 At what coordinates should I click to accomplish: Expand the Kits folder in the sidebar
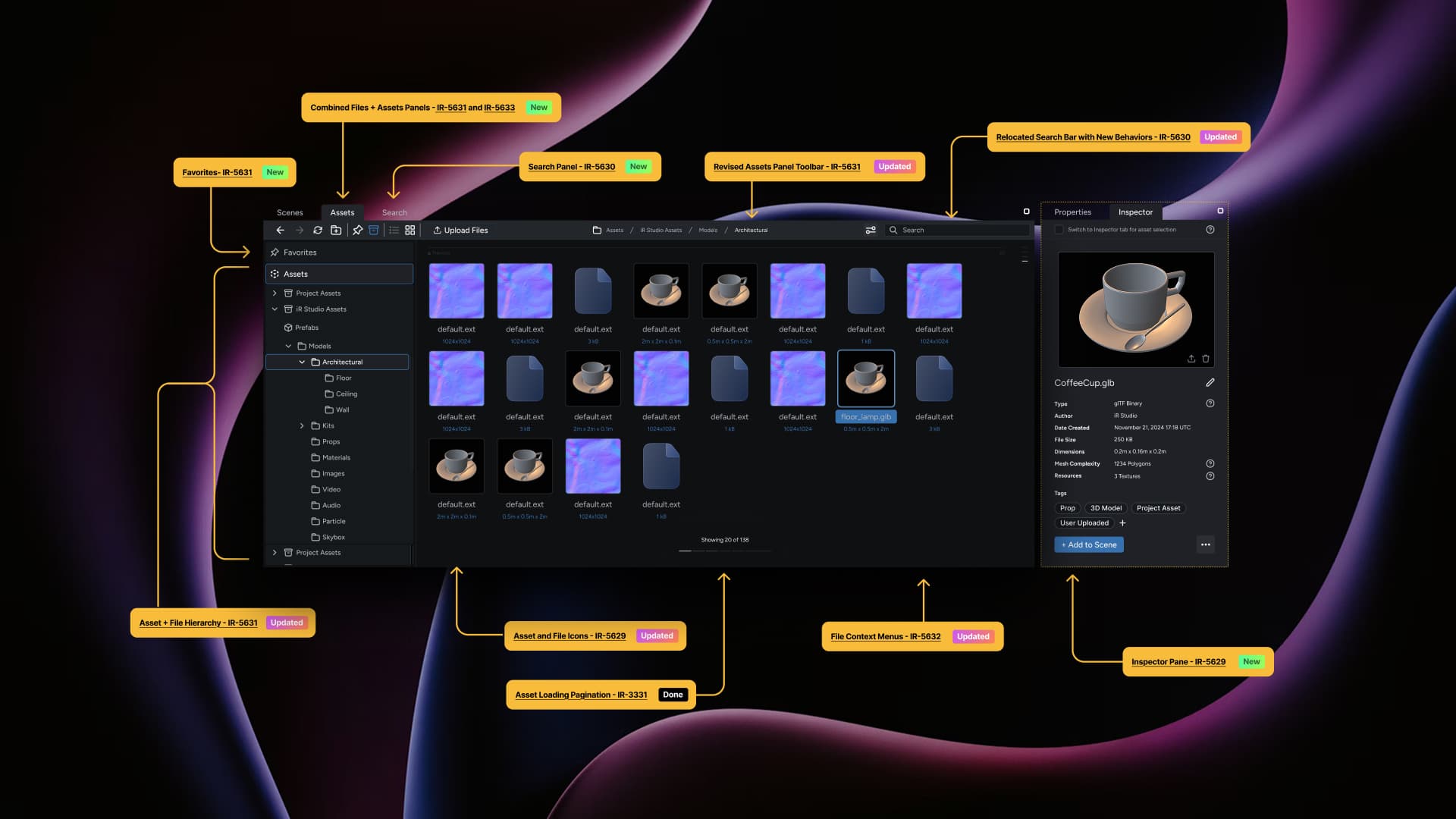303,425
